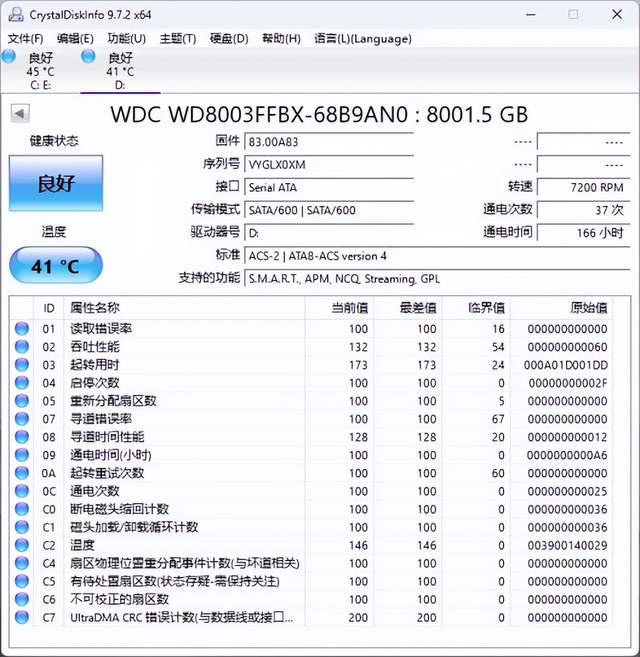Open the 主题(T) menu
This screenshot has width=640, height=657.
(x=178, y=39)
